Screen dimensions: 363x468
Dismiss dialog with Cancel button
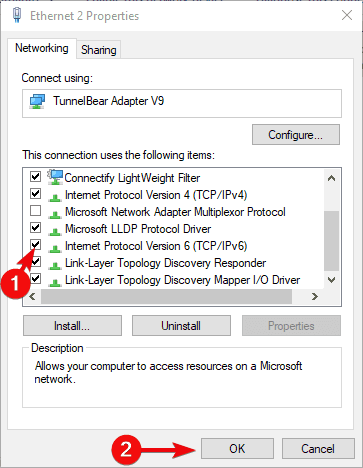click(318, 449)
